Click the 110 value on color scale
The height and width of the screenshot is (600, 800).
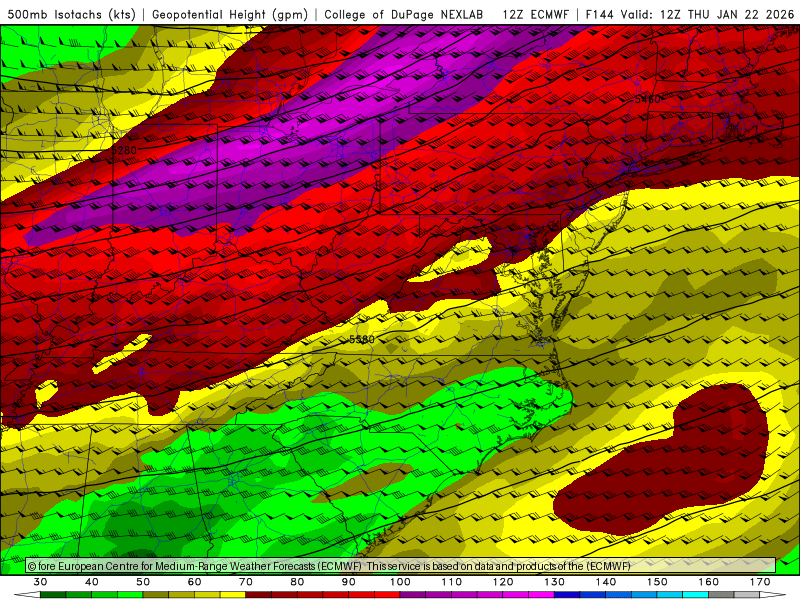tap(452, 582)
